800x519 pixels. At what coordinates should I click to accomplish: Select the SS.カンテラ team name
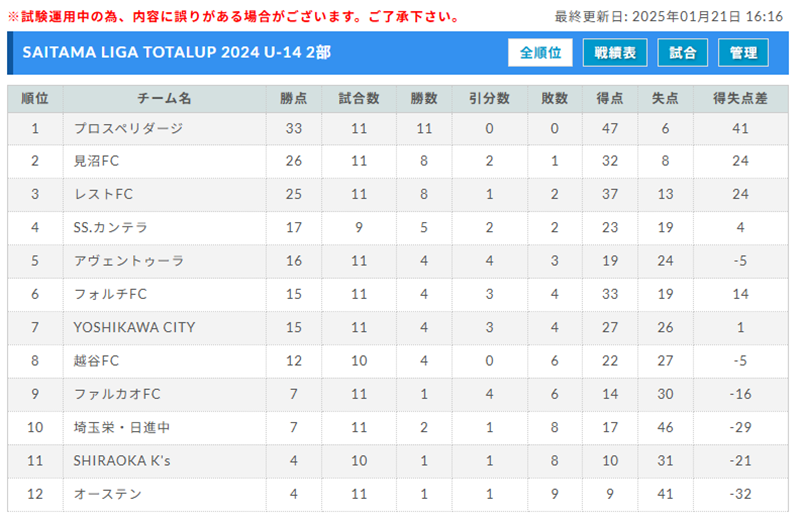click(111, 228)
